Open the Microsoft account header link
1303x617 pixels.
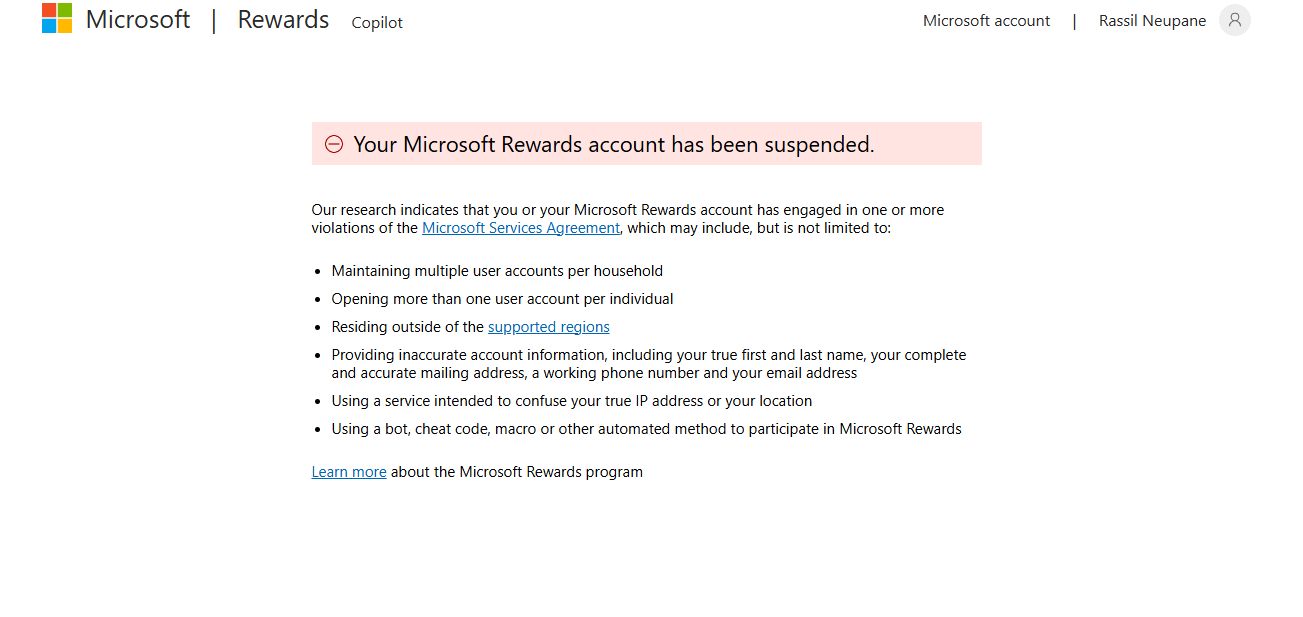pos(986,20)
